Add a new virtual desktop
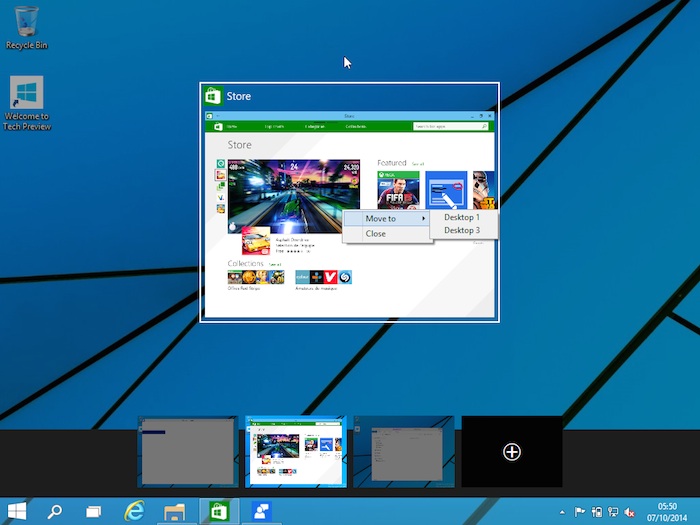The image size is (700, 525). 511,452
